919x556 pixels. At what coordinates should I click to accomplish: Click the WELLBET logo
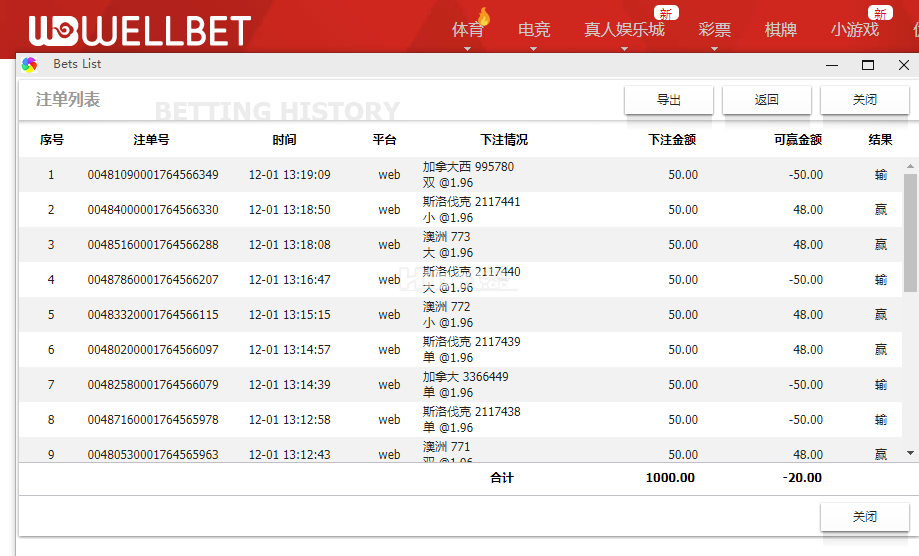(x=139, y=30)
